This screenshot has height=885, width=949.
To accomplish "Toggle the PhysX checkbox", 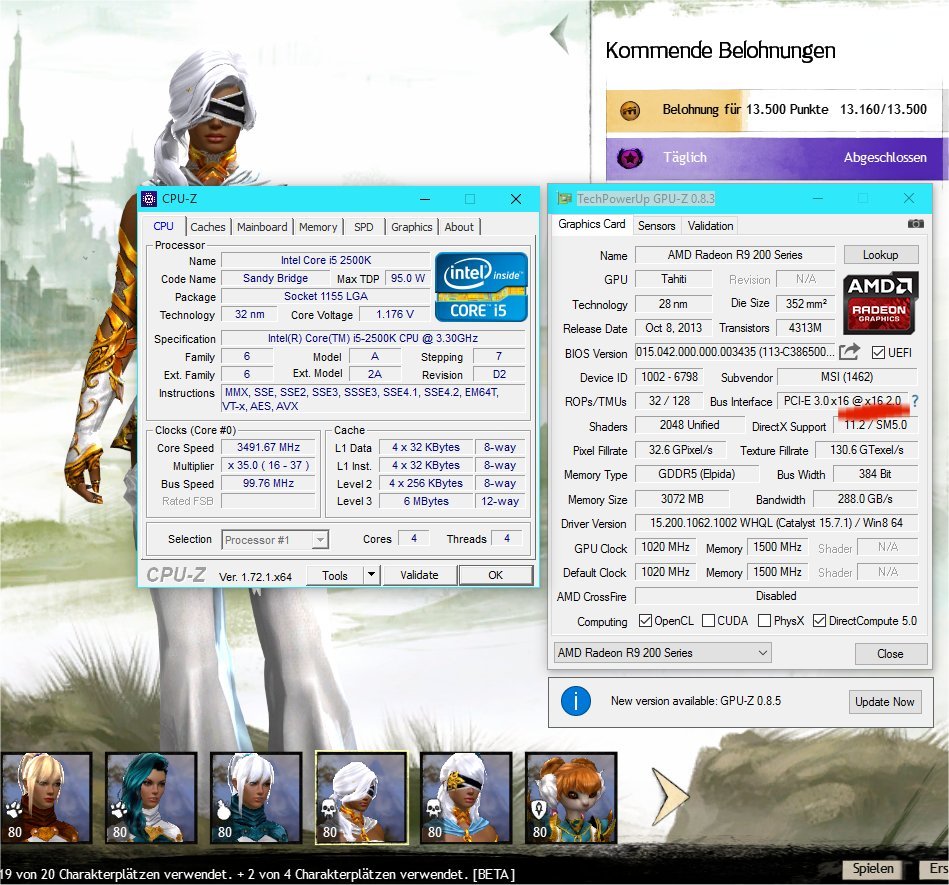I will [764, 621].
